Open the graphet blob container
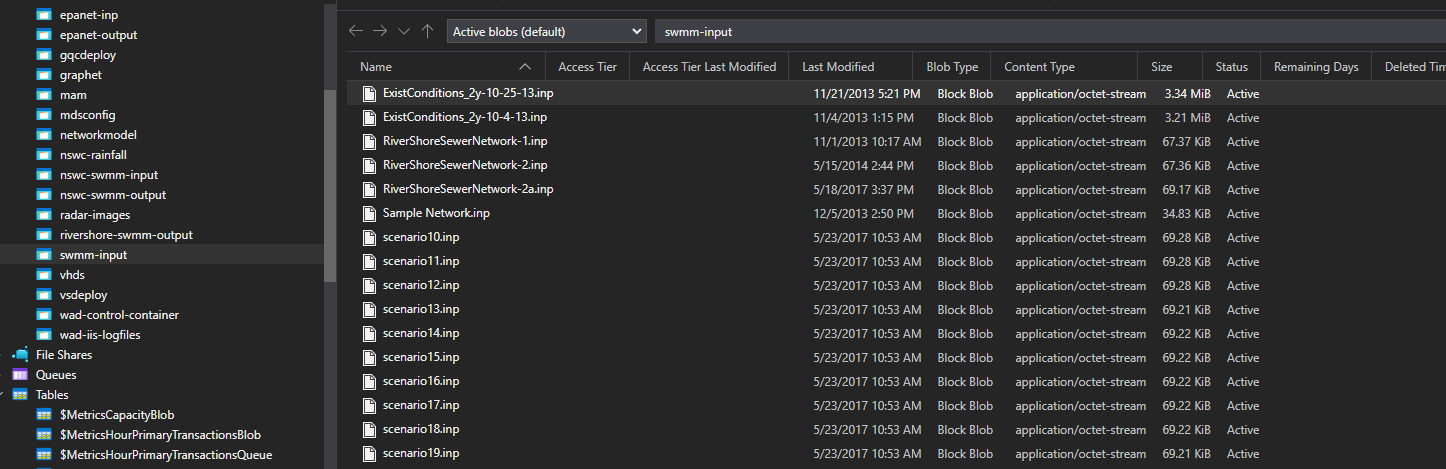1446x469 pixels. [81, 75]
